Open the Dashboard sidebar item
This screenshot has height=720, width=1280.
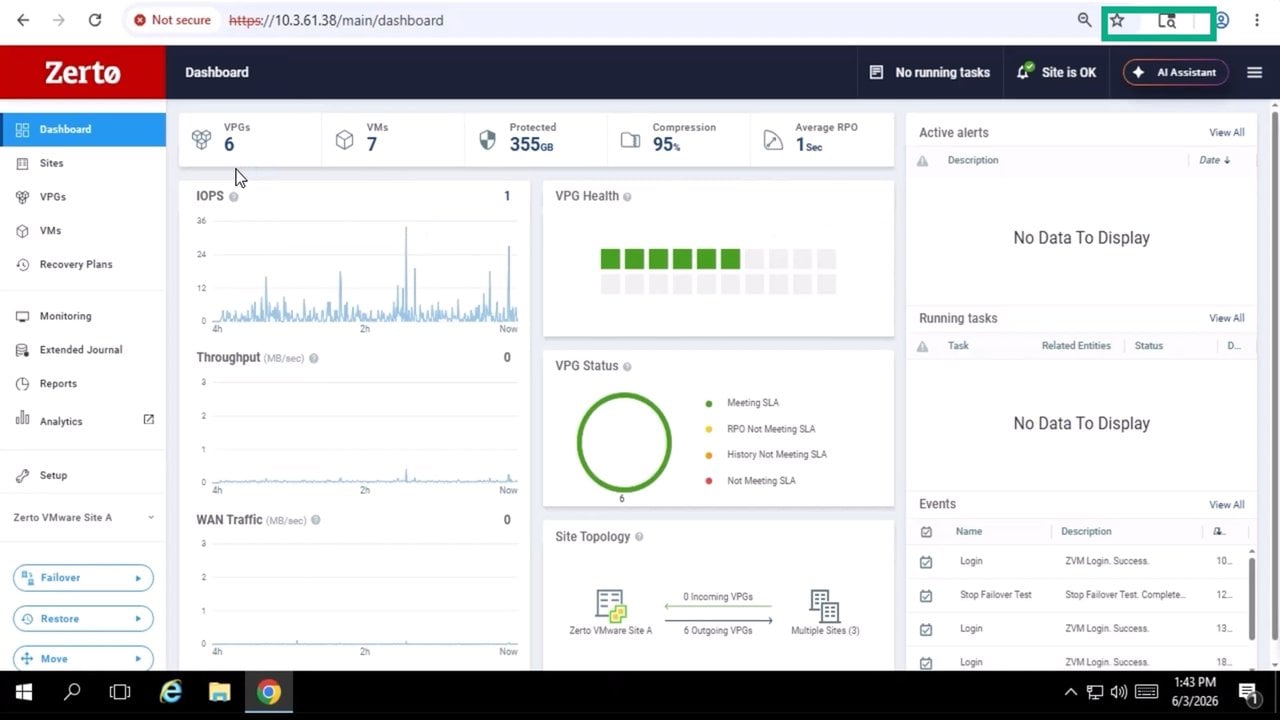click(x=83, y=130)
